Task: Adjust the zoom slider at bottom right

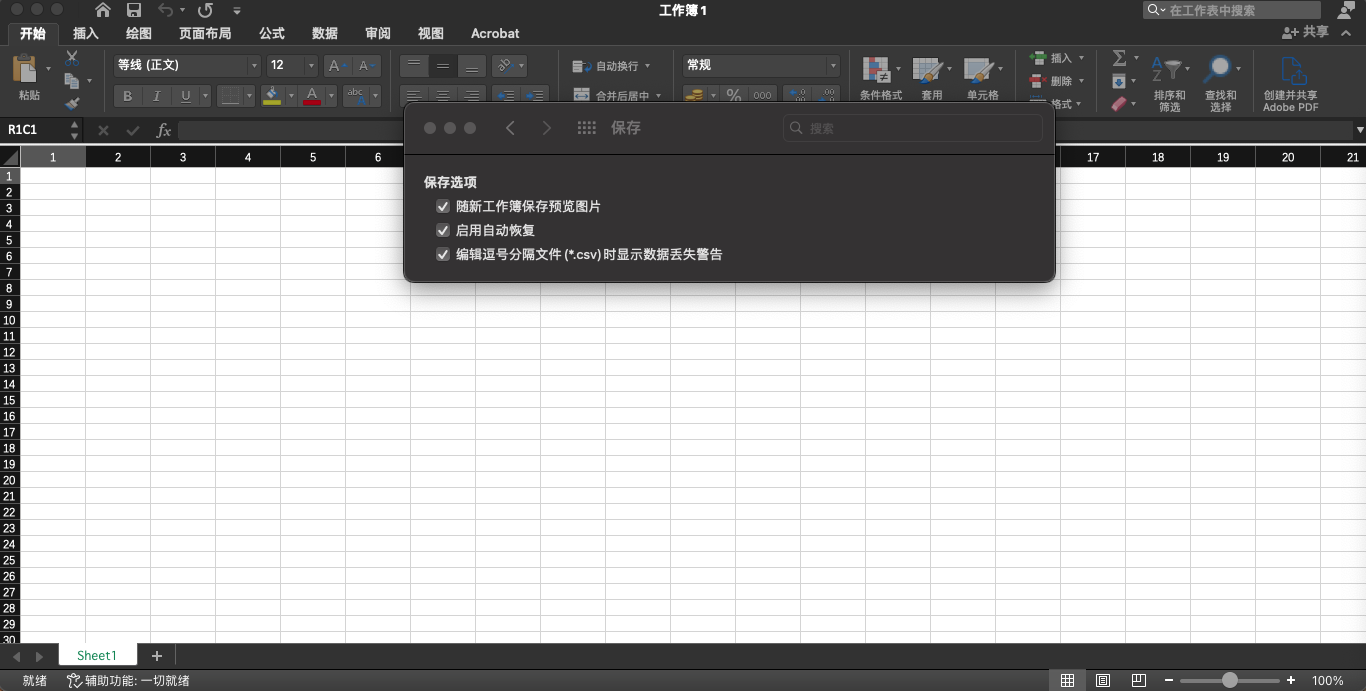Action: click(1231, 680)
